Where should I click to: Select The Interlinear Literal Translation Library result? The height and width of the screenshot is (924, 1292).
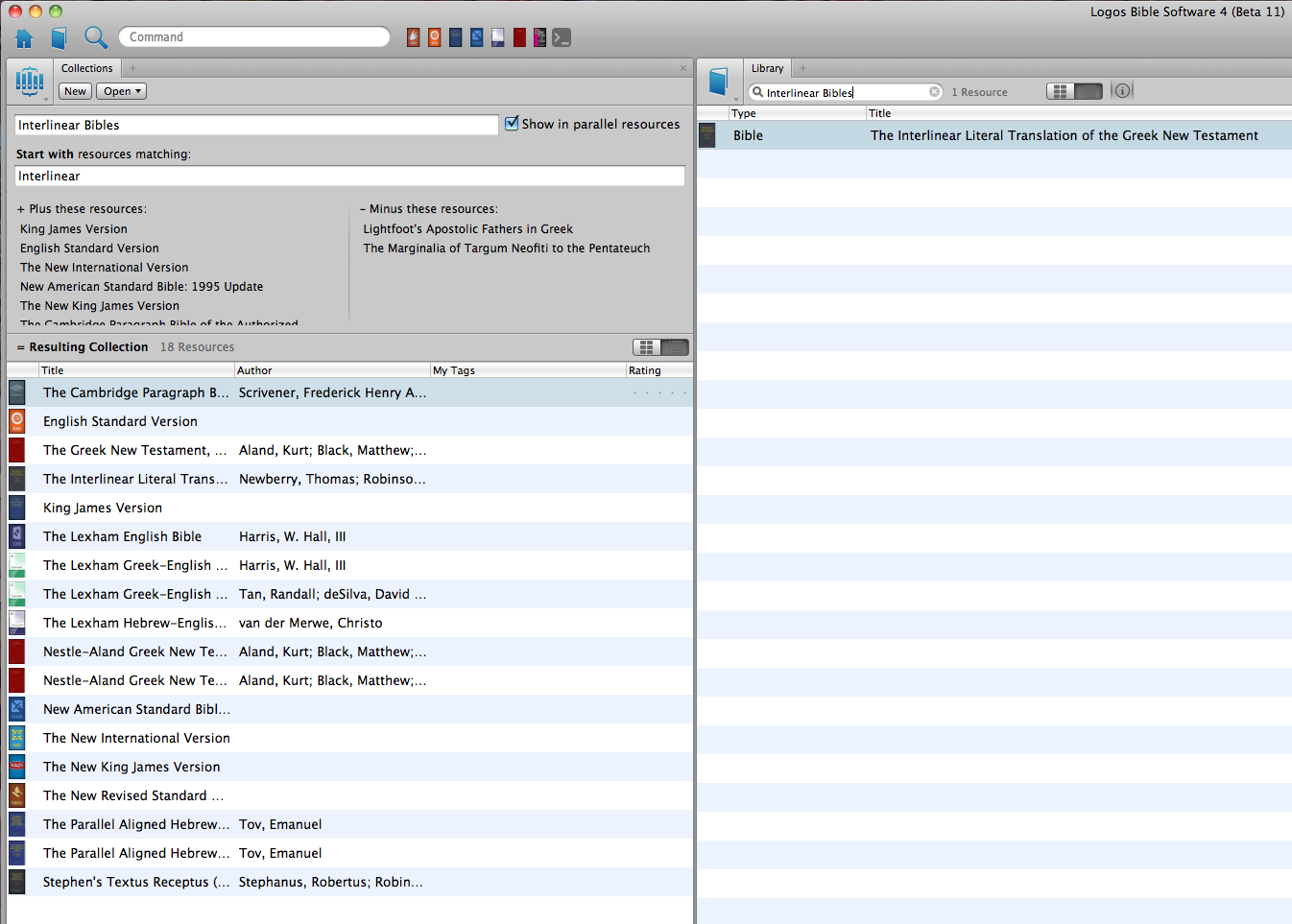pos(994,135)
